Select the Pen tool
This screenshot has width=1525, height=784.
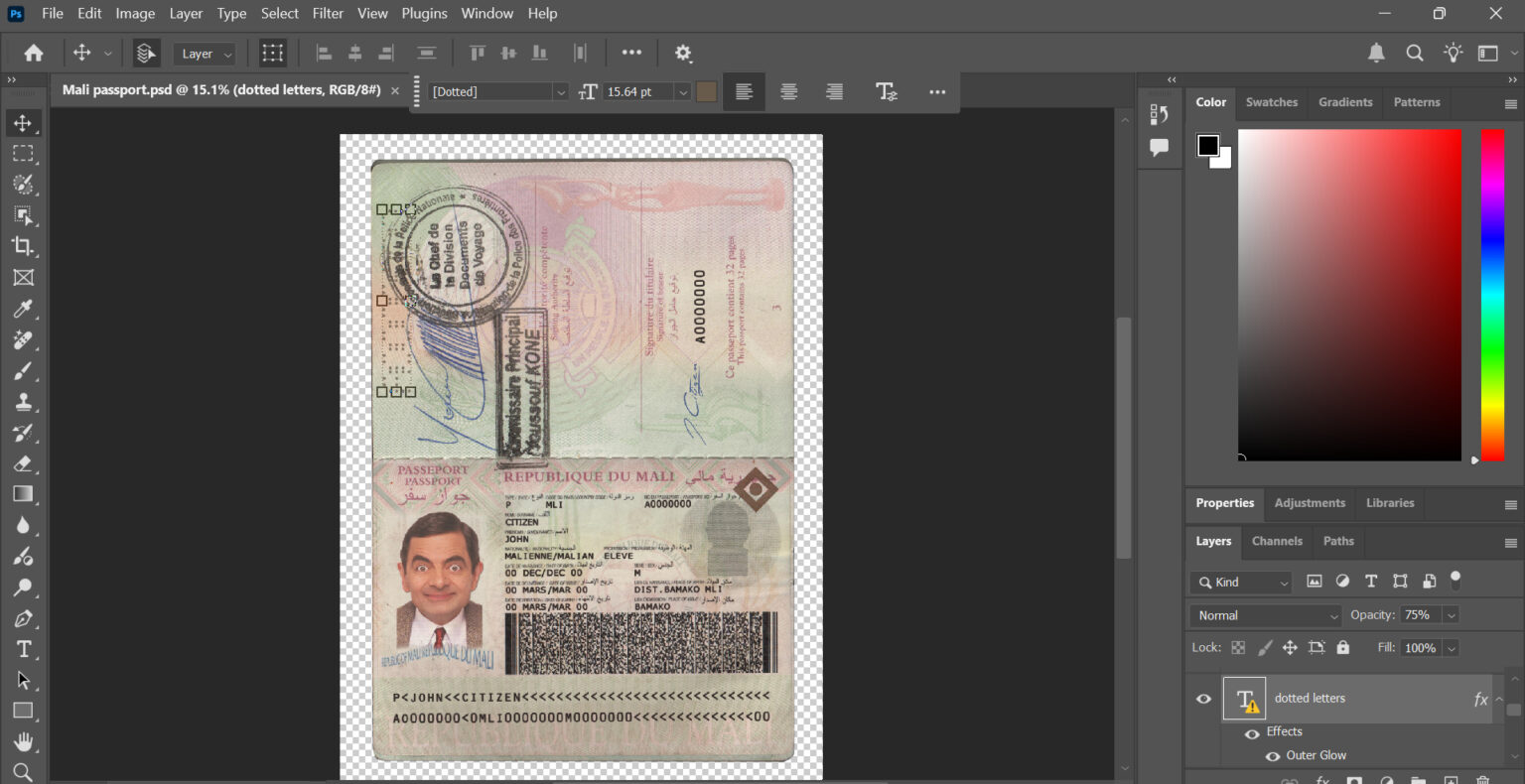point(23,618)
